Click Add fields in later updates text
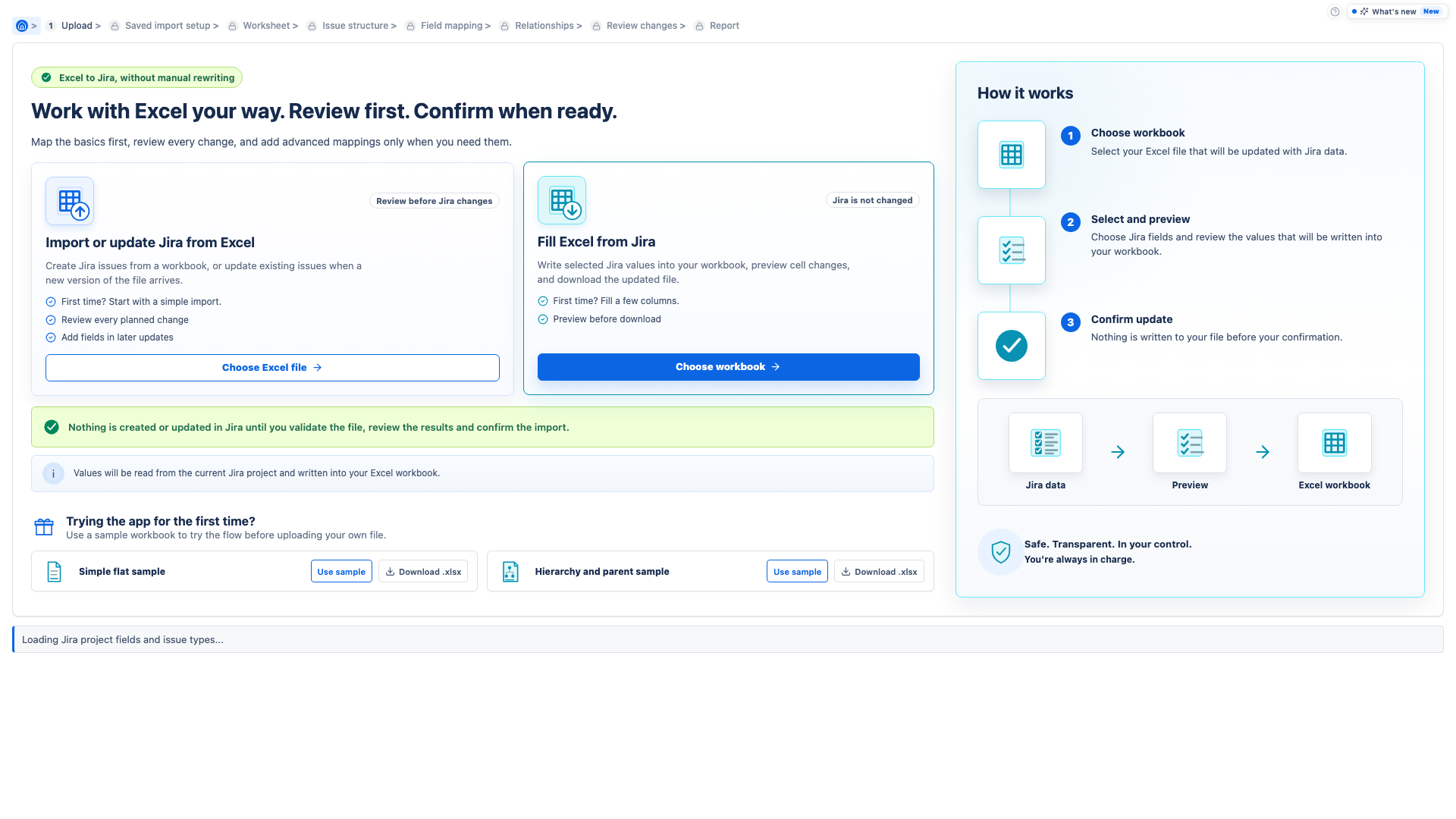 click(x=118, y=337)
